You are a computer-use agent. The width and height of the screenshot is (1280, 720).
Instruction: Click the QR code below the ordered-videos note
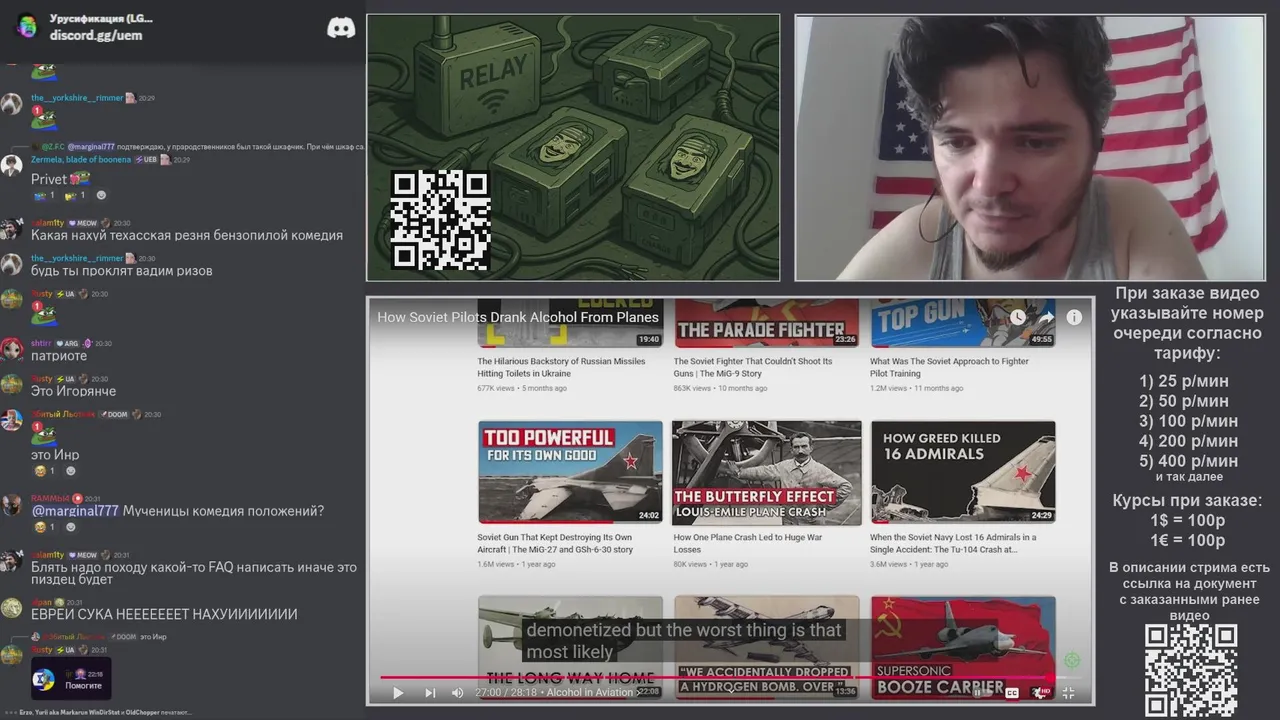tap(1190, 670)
